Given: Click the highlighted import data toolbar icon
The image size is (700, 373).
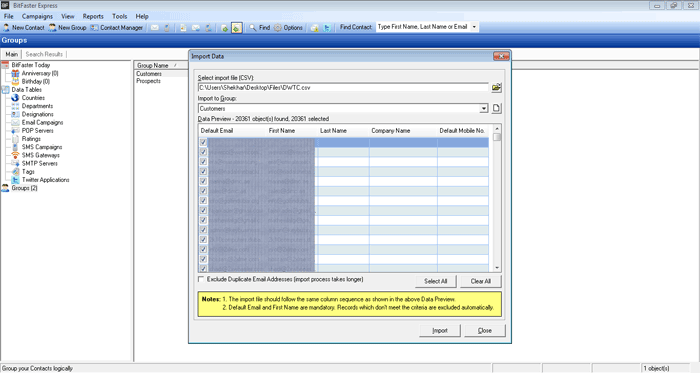Looking at the screenshot, I should pos(237,28).
